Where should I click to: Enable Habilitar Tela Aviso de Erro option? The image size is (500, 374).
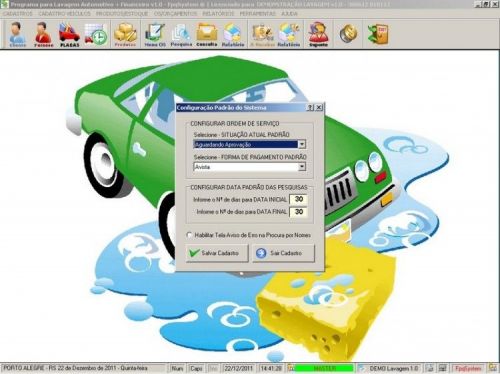tap(189, 235)
